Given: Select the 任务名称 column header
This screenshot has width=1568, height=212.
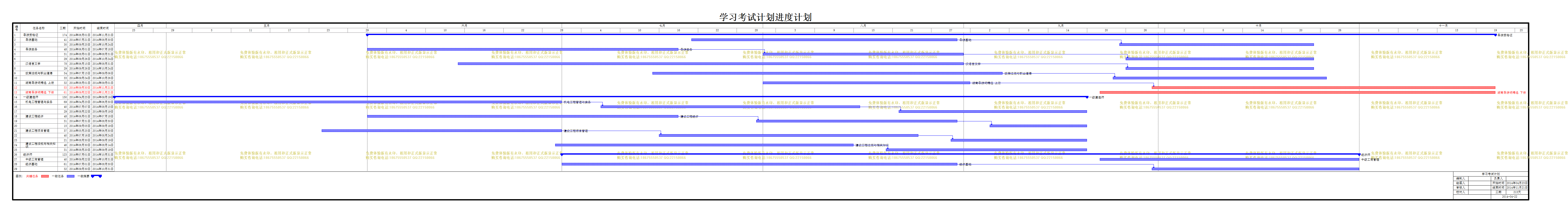Looking at the screenshot, I should 38,28.
